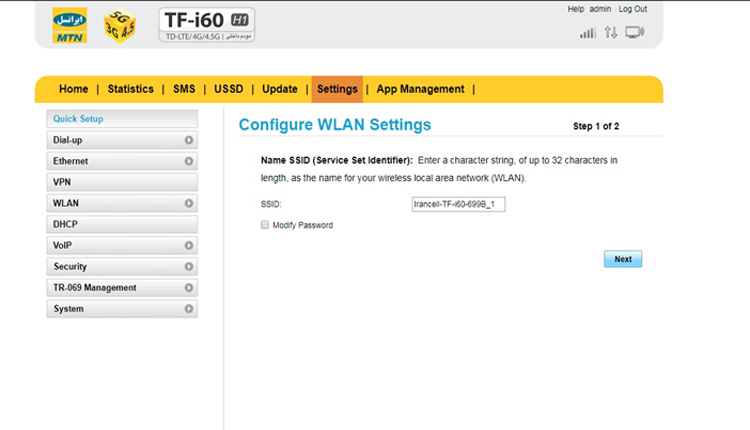Select Quick Setup in the sidebar
The image size is (750, 430).
pyautogui.click(x=122, y=119)
